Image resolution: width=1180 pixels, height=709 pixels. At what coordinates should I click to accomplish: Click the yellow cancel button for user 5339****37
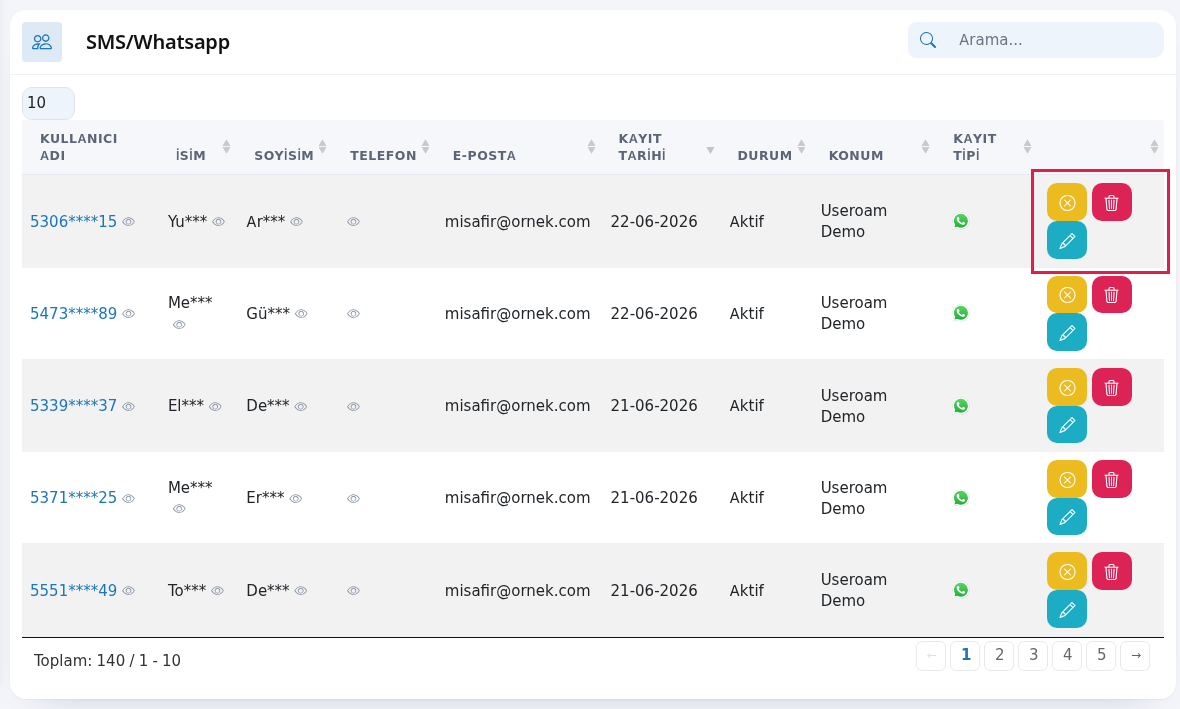[1066, 388]
